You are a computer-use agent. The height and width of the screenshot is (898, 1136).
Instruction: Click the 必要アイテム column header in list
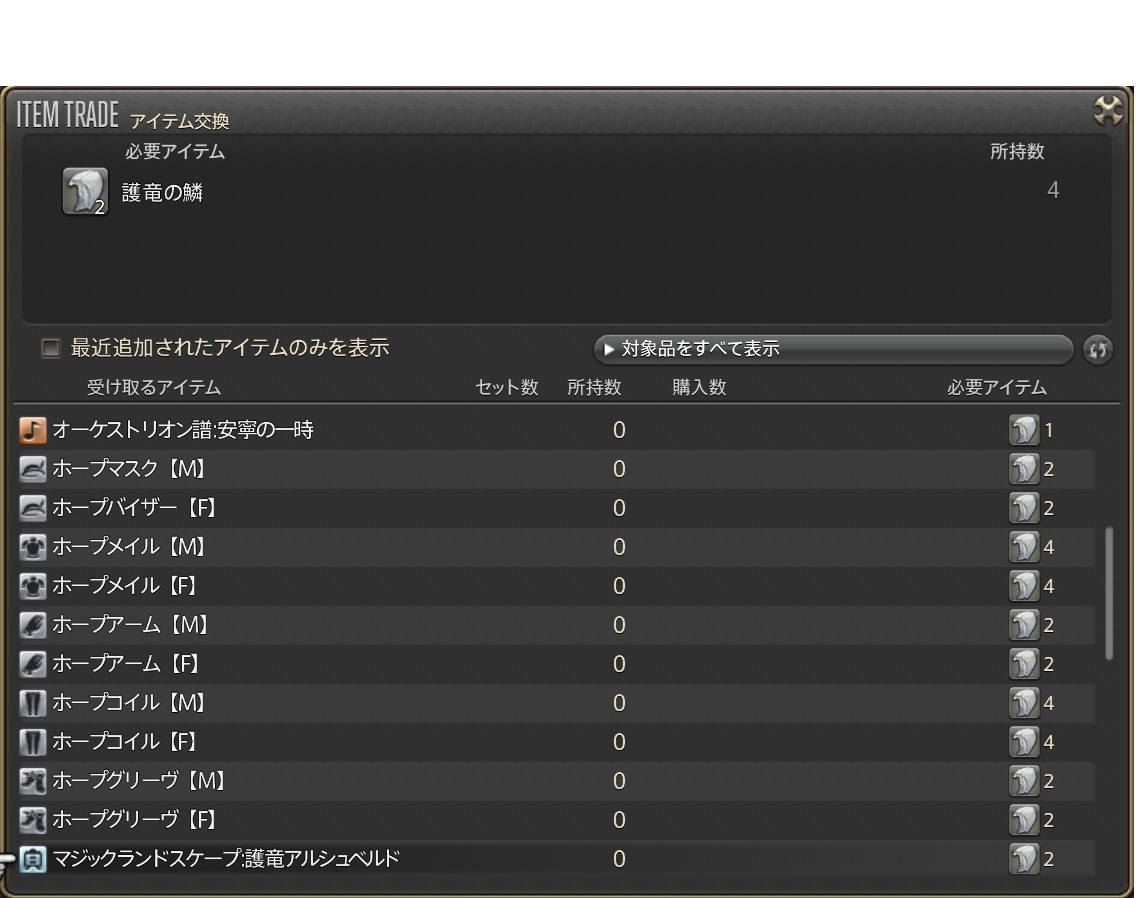(x=996, y=387)
